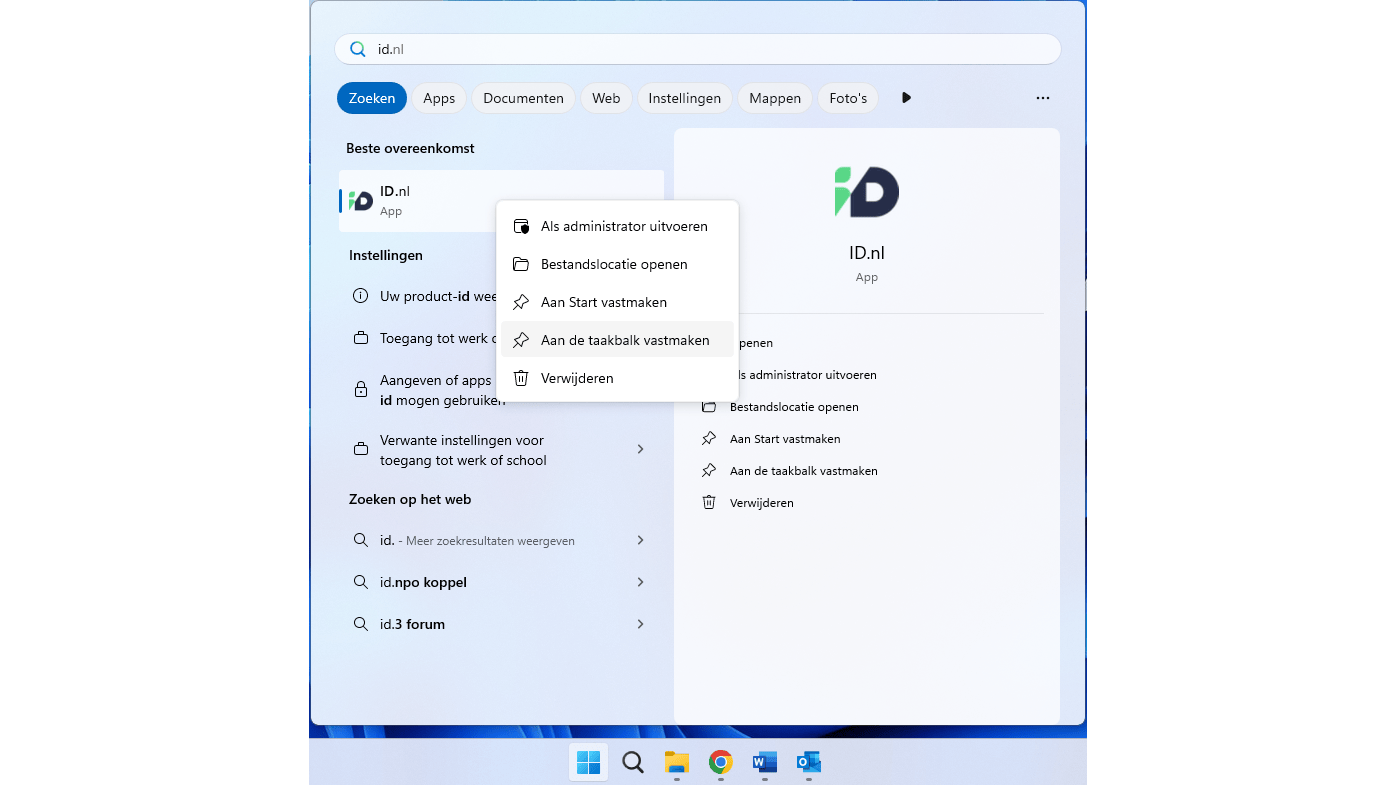Choose Bestandslocatie openen in the context menu
The width and height of the screenshot is (1396, 785).
618,264
